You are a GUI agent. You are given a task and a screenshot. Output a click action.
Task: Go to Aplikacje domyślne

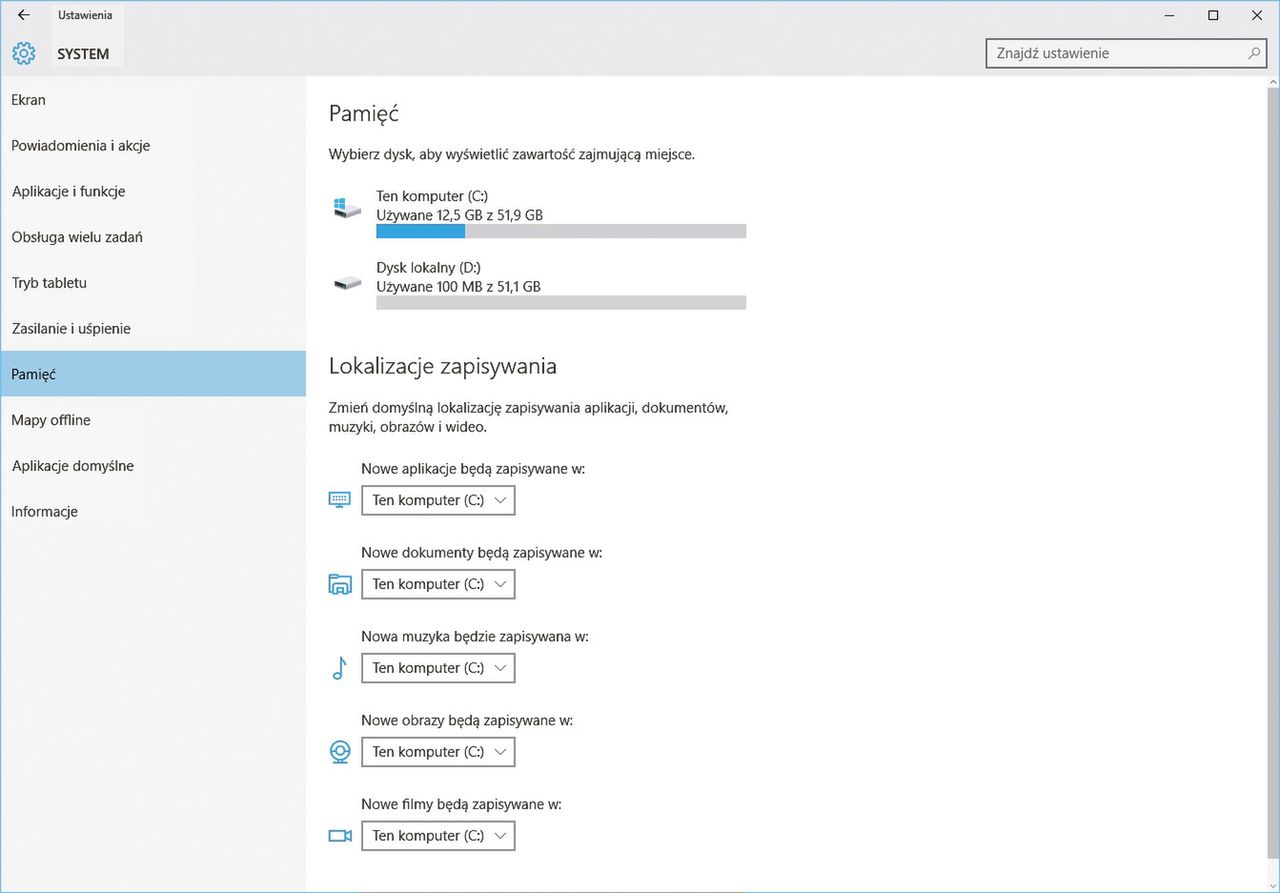point(153,466)
